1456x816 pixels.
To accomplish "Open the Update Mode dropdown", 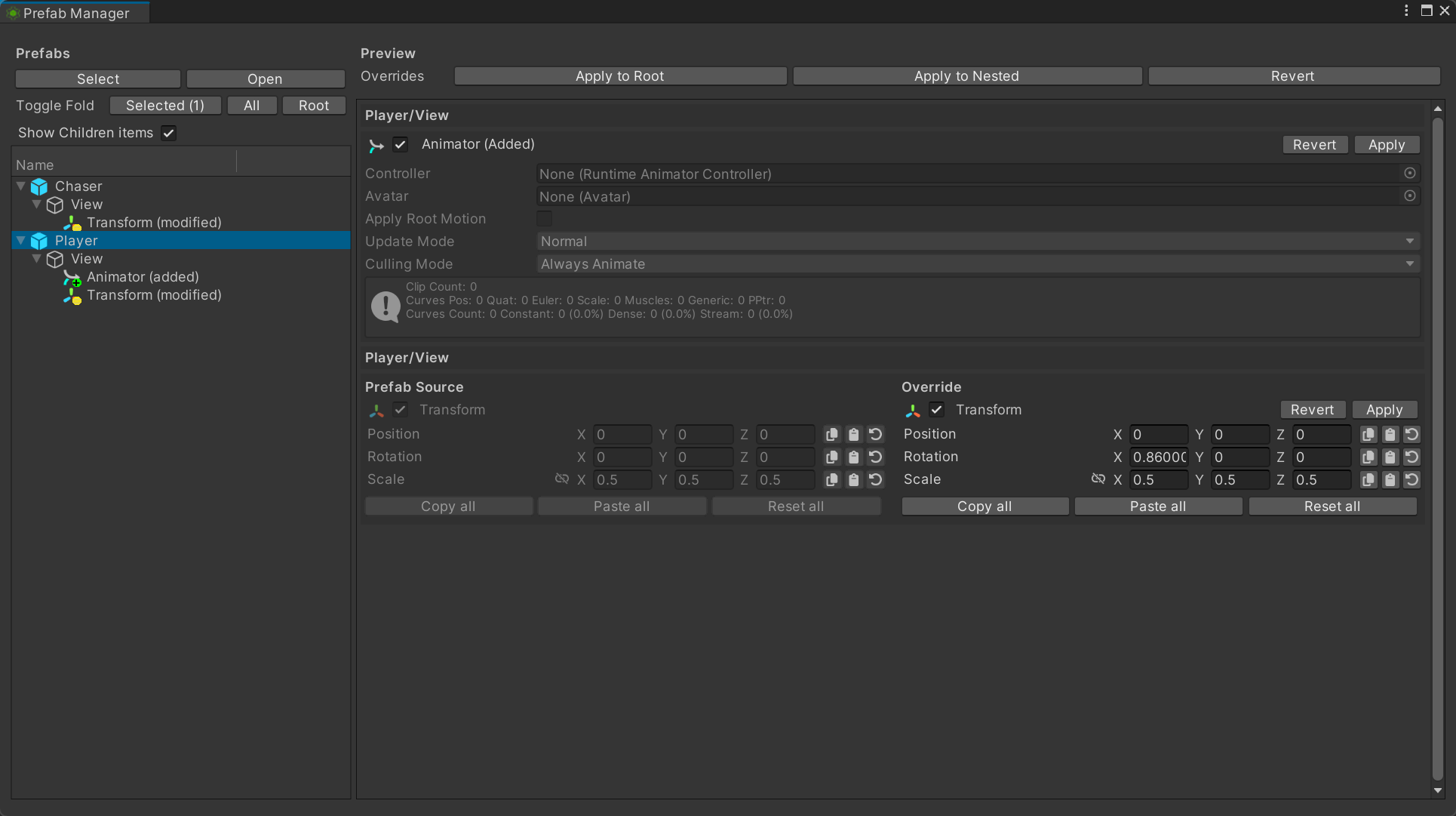I will point(978,242).
